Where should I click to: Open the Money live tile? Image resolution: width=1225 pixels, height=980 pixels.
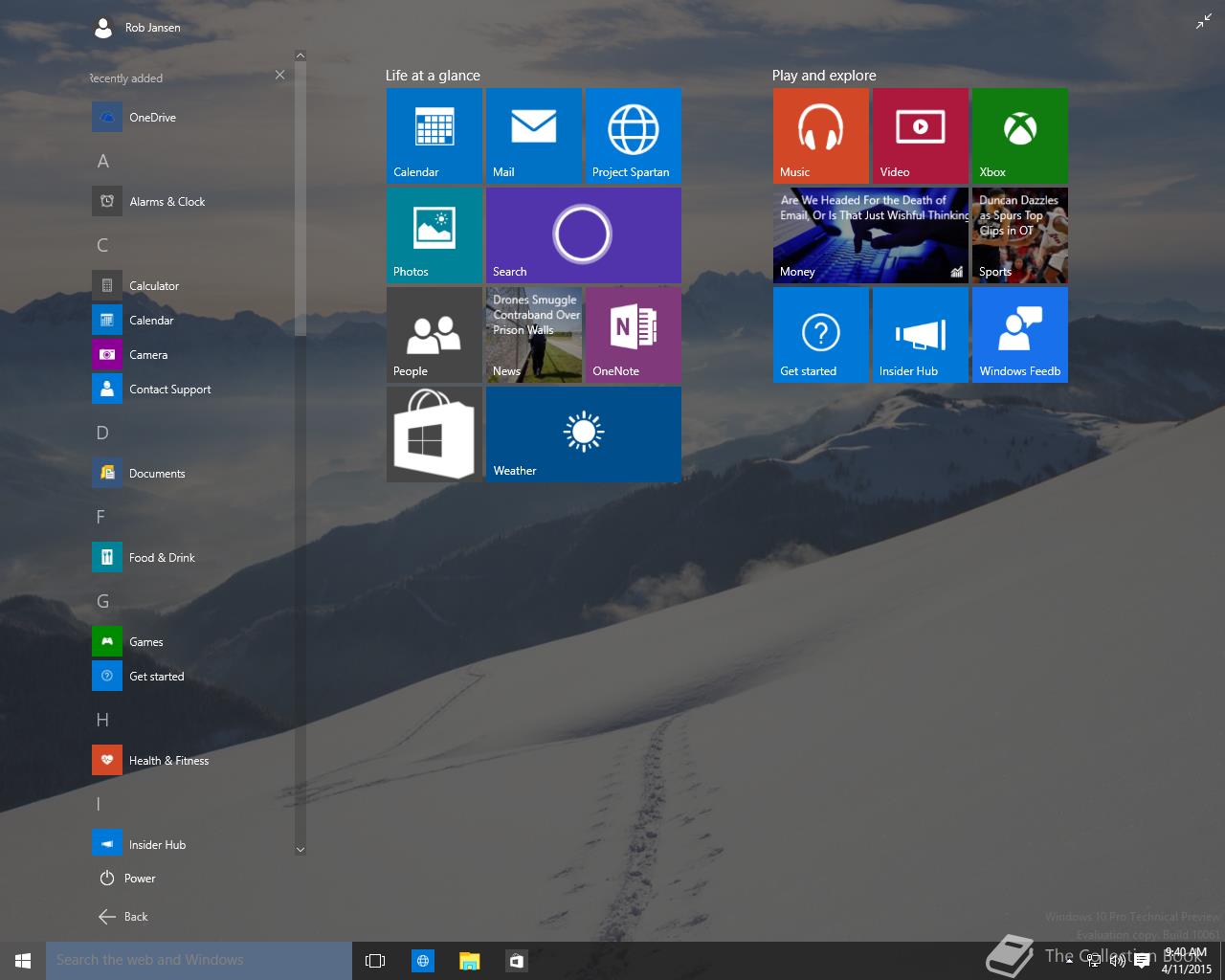871,235
